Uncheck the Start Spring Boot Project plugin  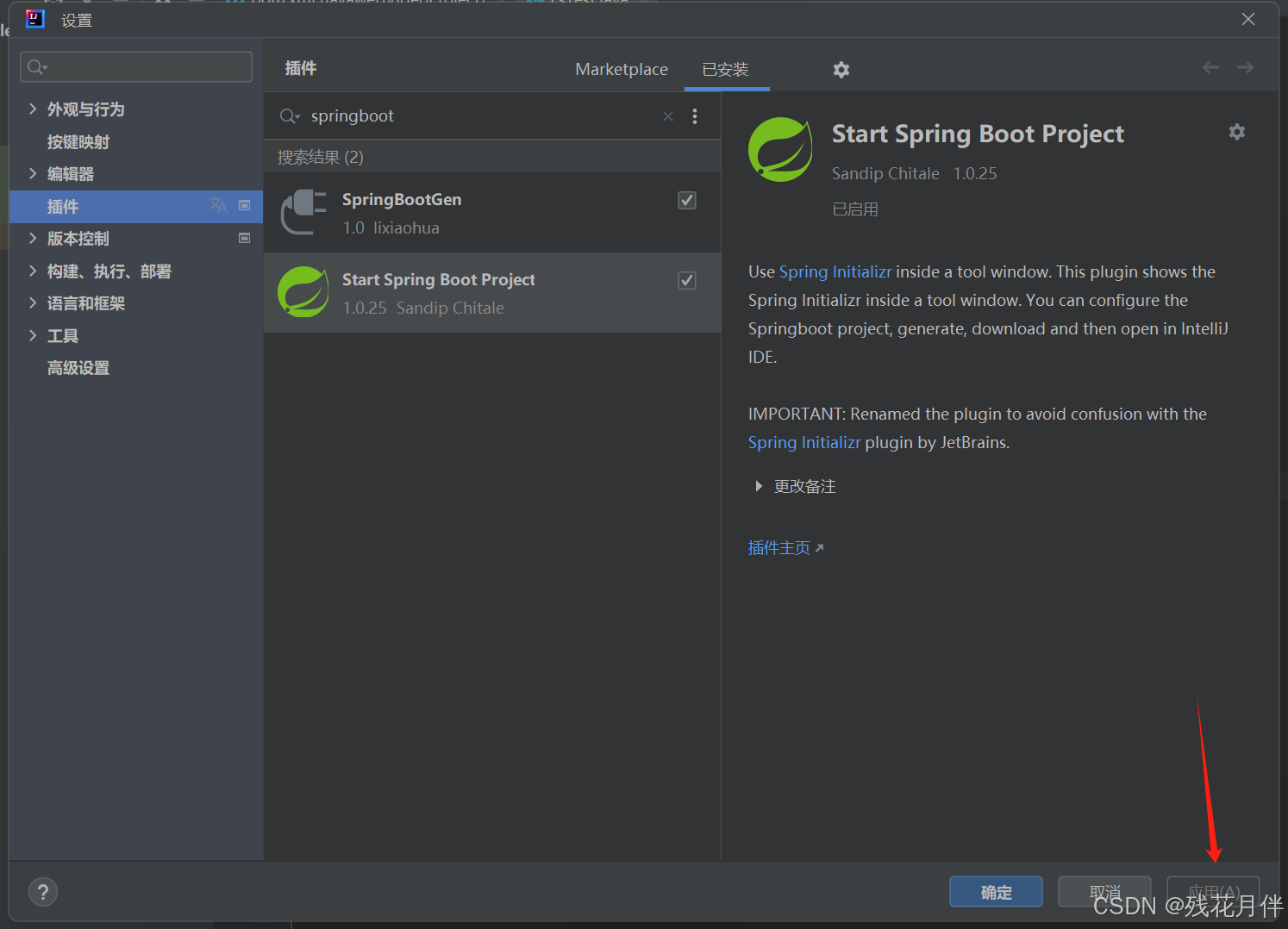687,280
